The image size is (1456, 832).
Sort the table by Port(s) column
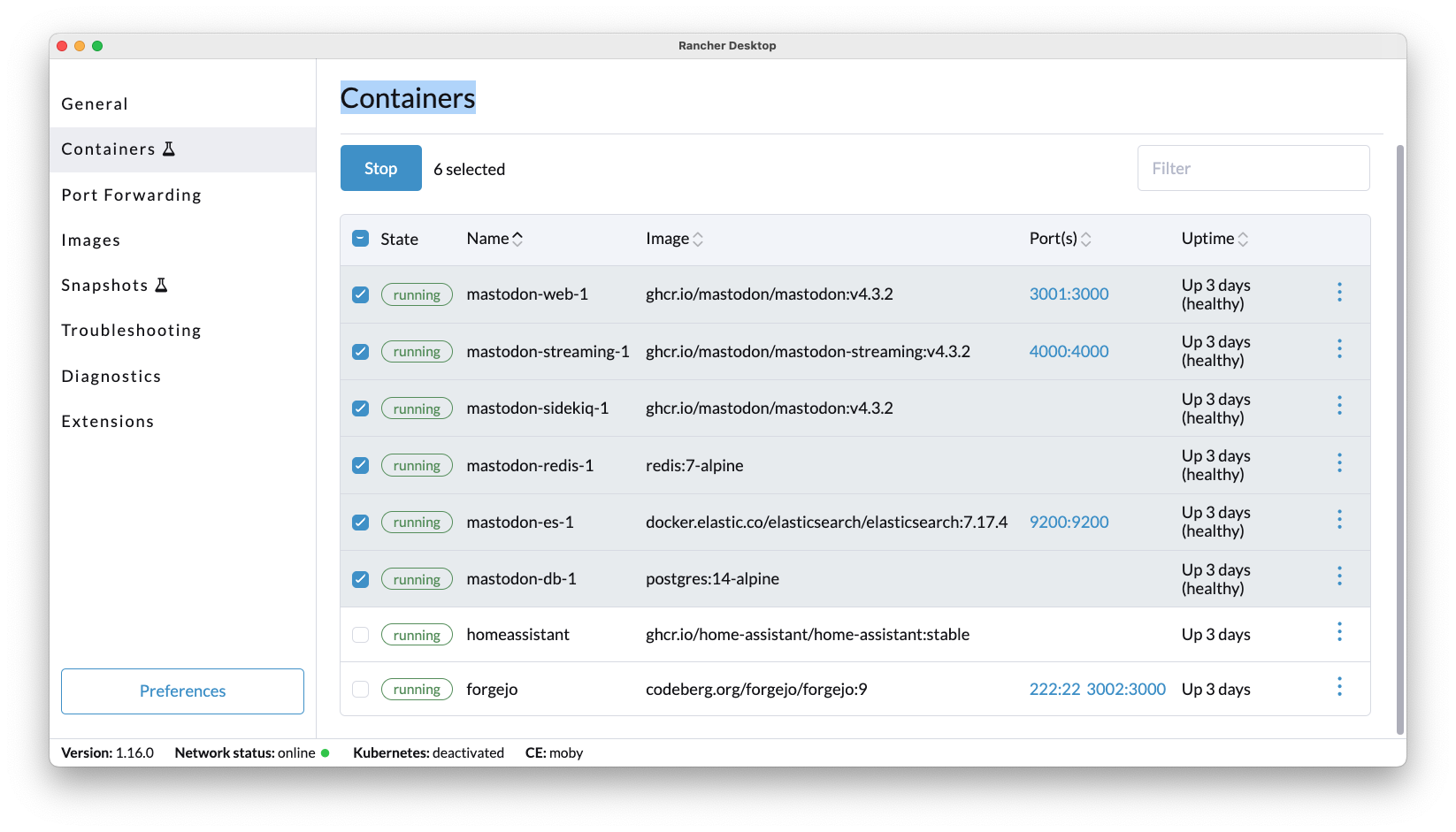pyautogui.click(x=1060, y=239)
